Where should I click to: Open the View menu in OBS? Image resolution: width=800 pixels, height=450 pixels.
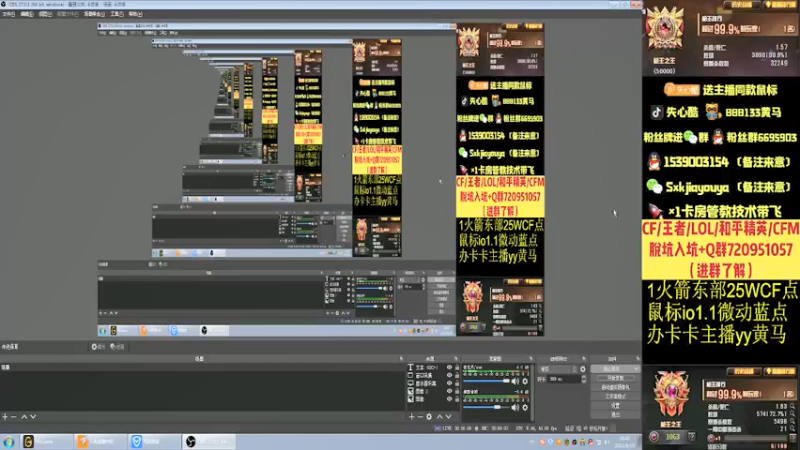point(45,14)
